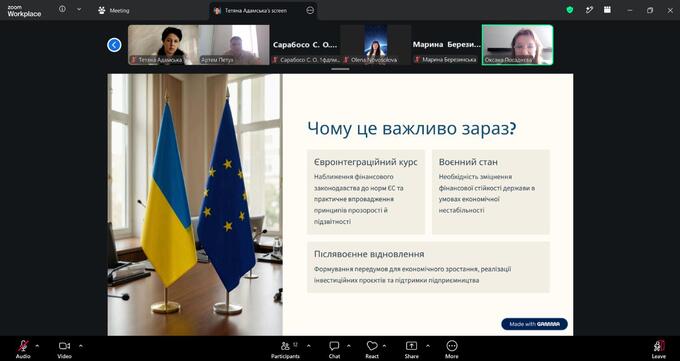Open the Participants panel
Image resolution: width=680 pixels, height=361 pixels.
[x=285, y=349]
